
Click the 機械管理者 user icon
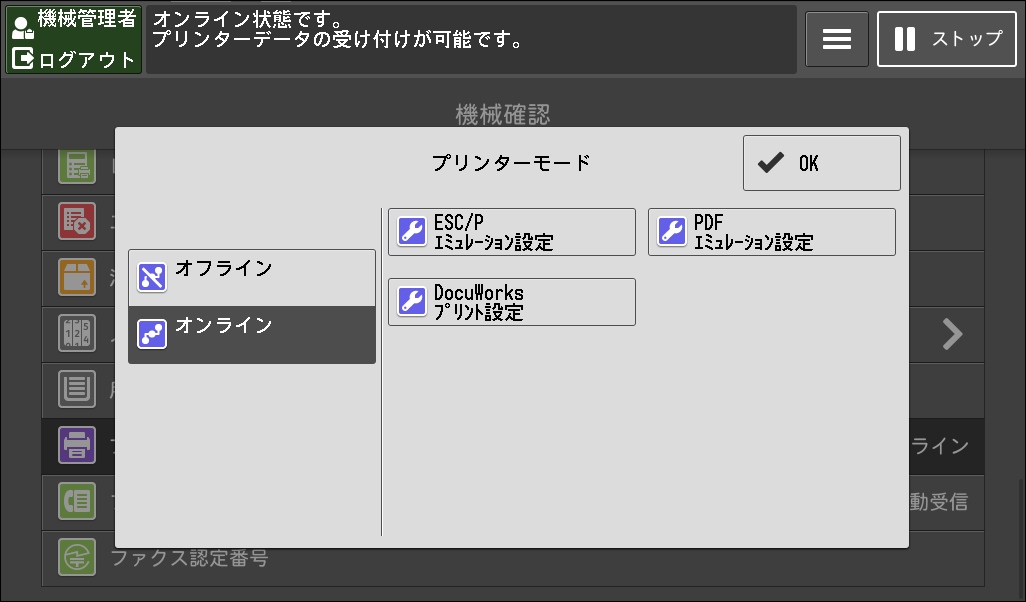[x=23, y=26]
